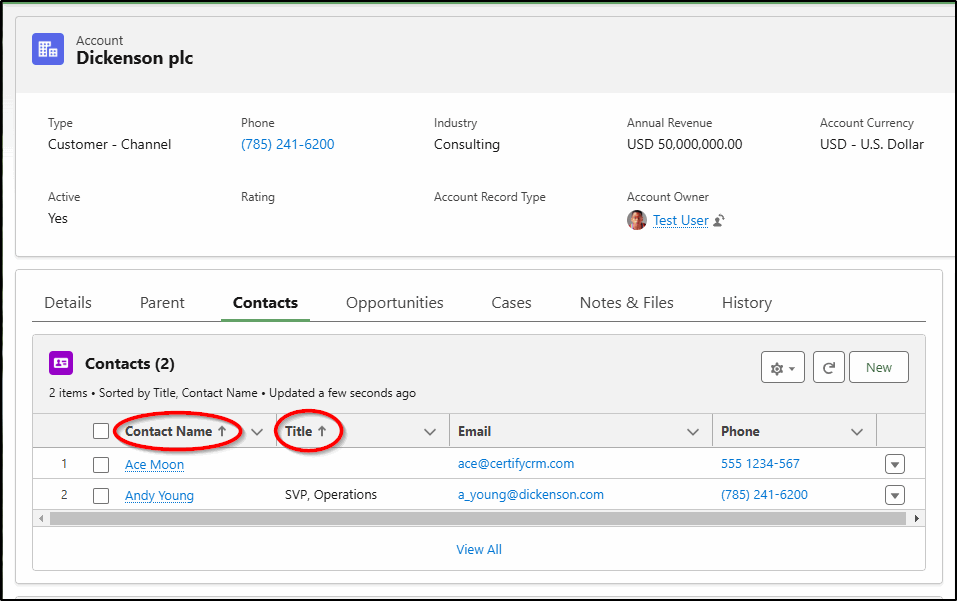Screen dimensions: 957x601
Task: Click the scrollbar left arrow
Action: [41, 519]
